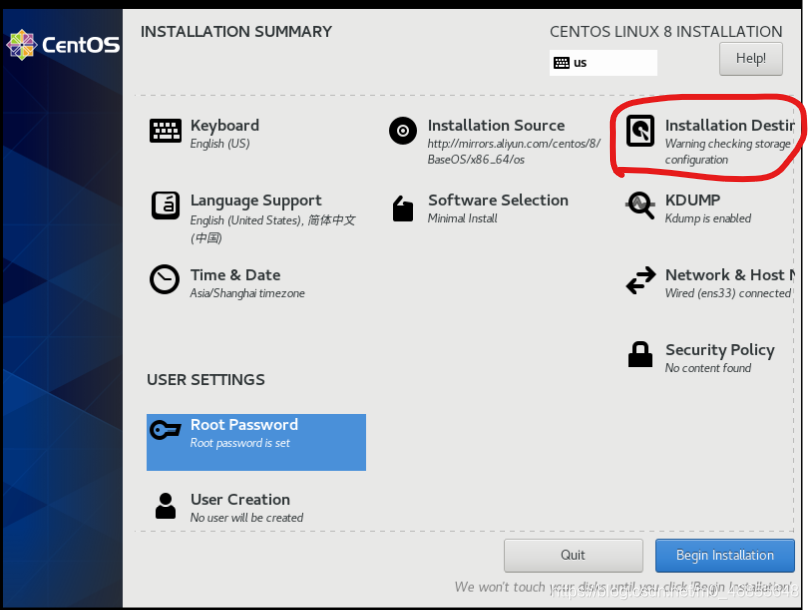Image resolution: width=809 pixels, height=610 pixels.
Task: Open the Software Selection heading
Action: [498, 200]
